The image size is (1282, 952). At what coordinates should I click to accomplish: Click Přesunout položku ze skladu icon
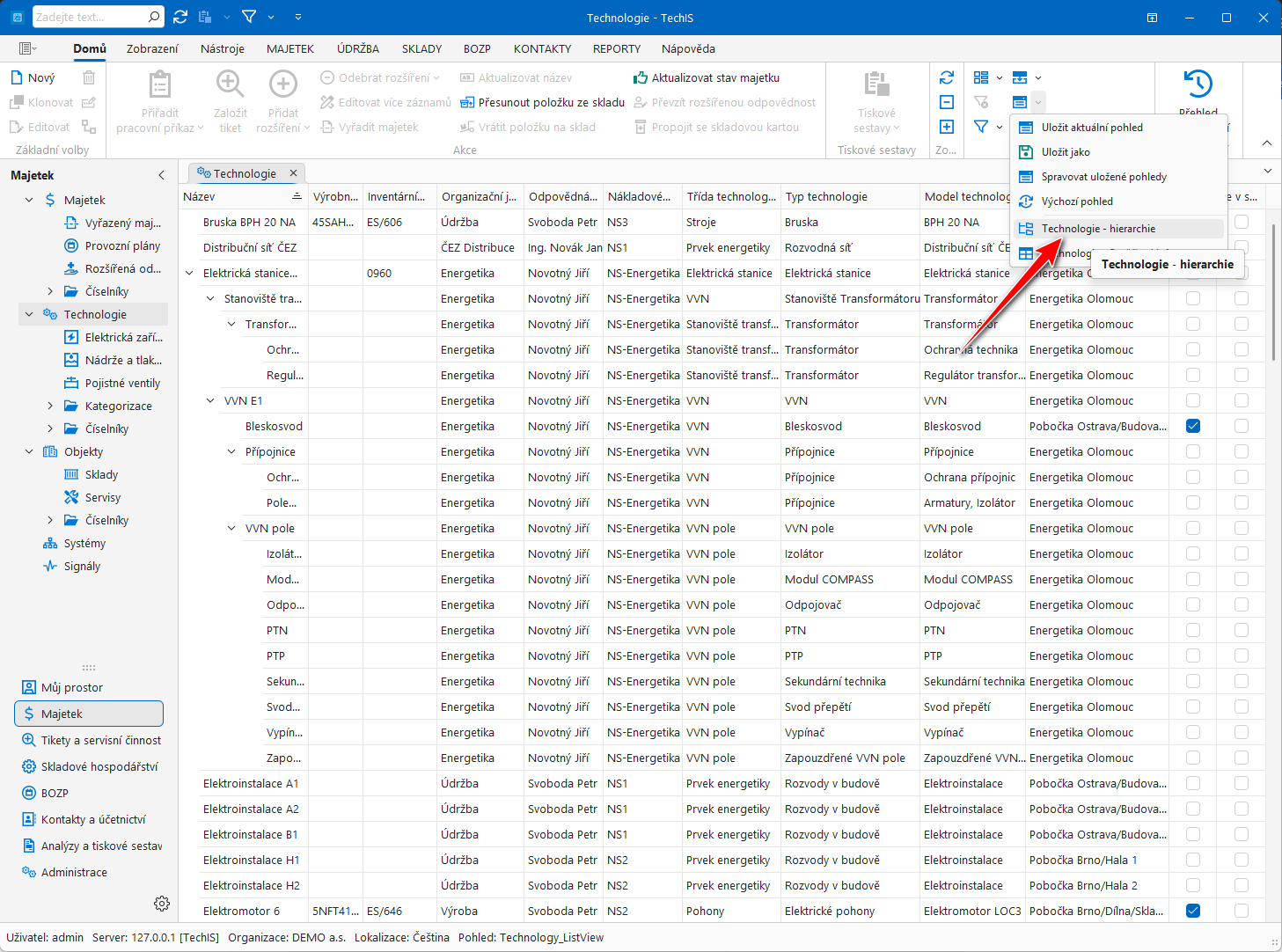pos(467,102)
